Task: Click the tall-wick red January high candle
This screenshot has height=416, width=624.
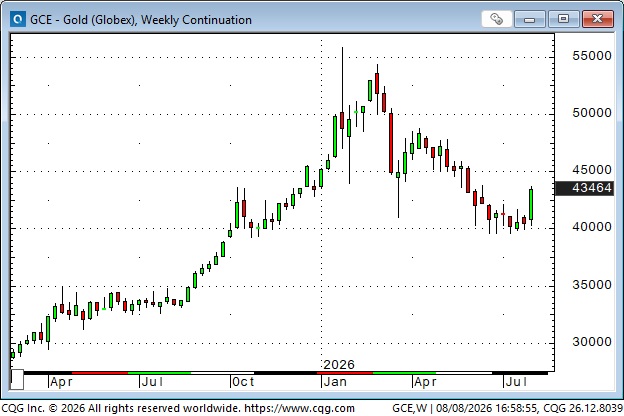Action: (x=342, y=120)
